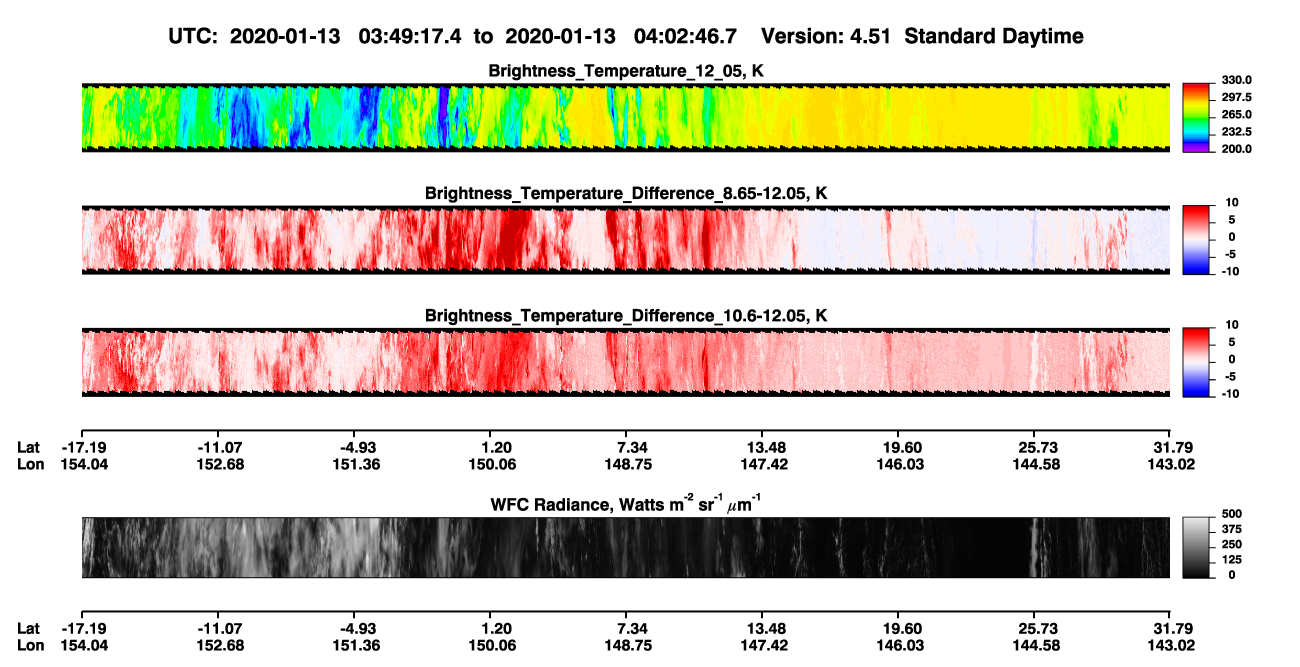
Task: Click longitude 143.02 on the bottom axis
Action: point(1172,645)
